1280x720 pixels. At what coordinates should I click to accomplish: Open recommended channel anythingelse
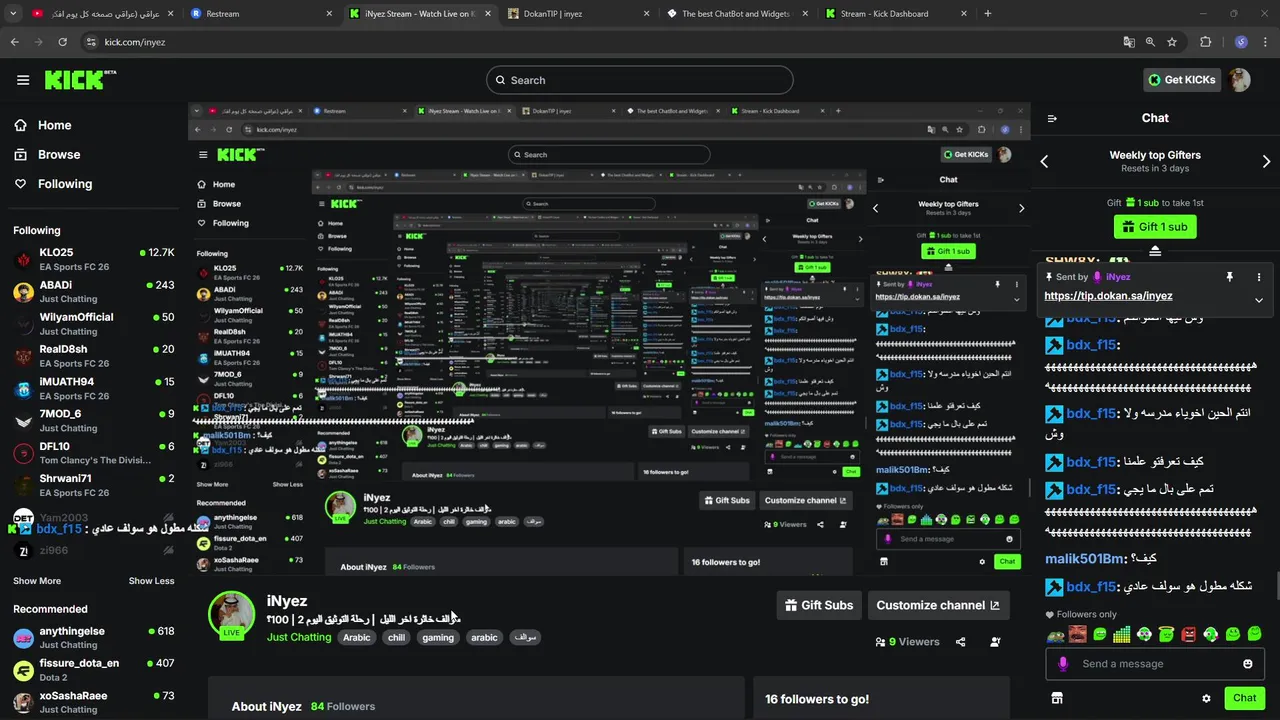93,637
